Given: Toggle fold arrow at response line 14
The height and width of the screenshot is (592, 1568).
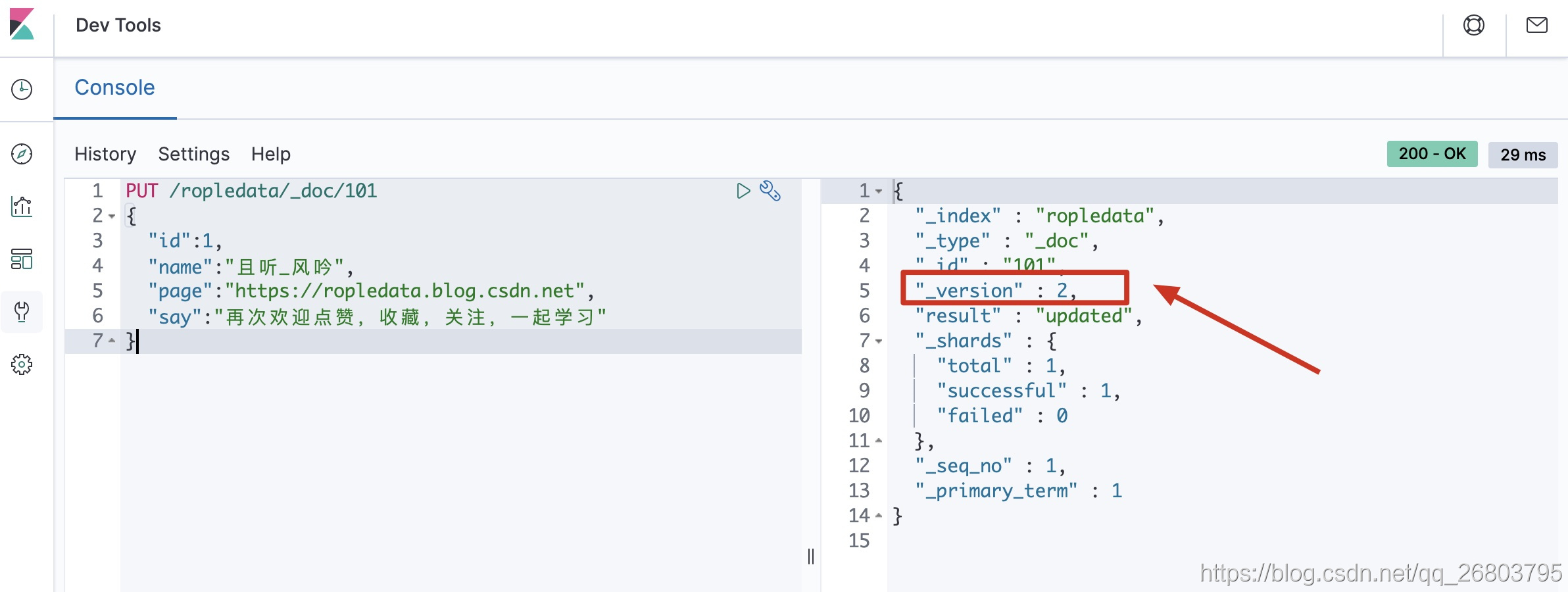Looking at the screenshot, I should point(879,516).
